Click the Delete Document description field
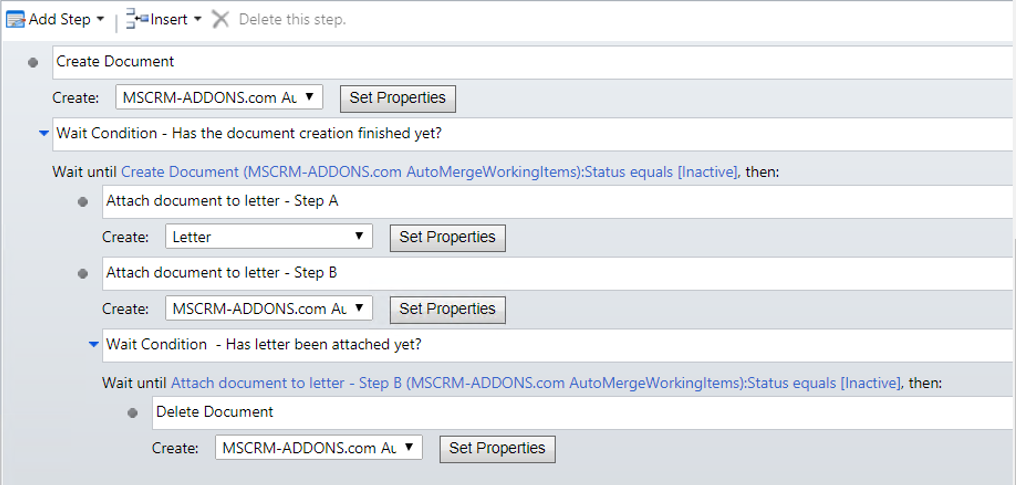1018x487 pixels. click(583, 413)
